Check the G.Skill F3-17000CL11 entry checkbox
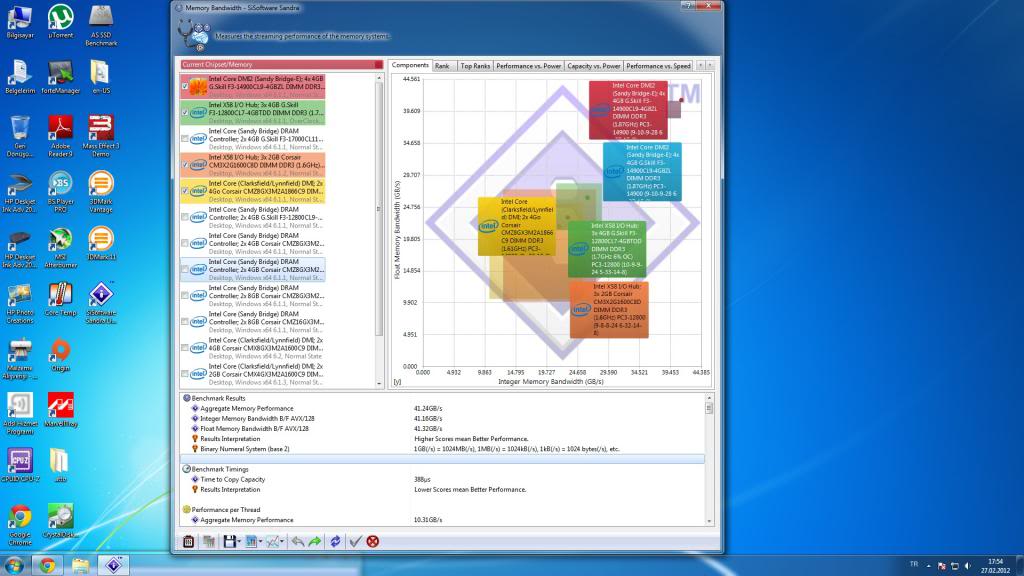 click(185, 138)
